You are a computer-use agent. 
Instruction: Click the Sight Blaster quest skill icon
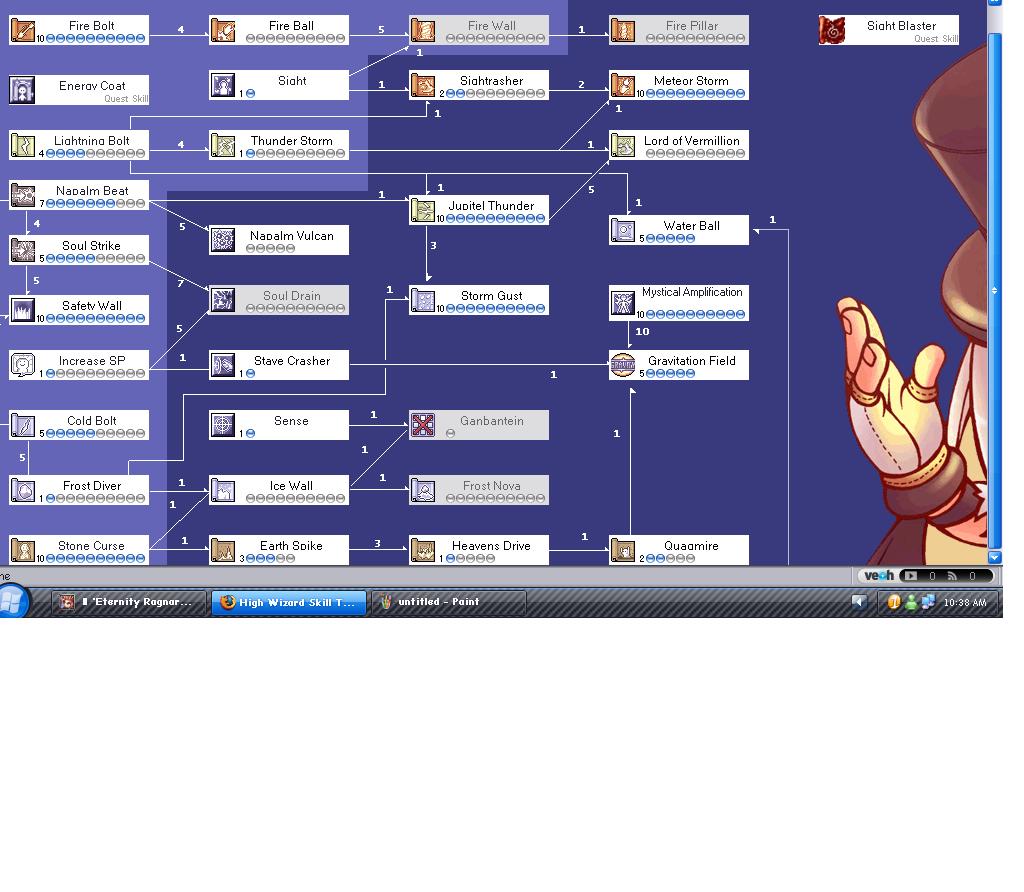tap(832, 31)
